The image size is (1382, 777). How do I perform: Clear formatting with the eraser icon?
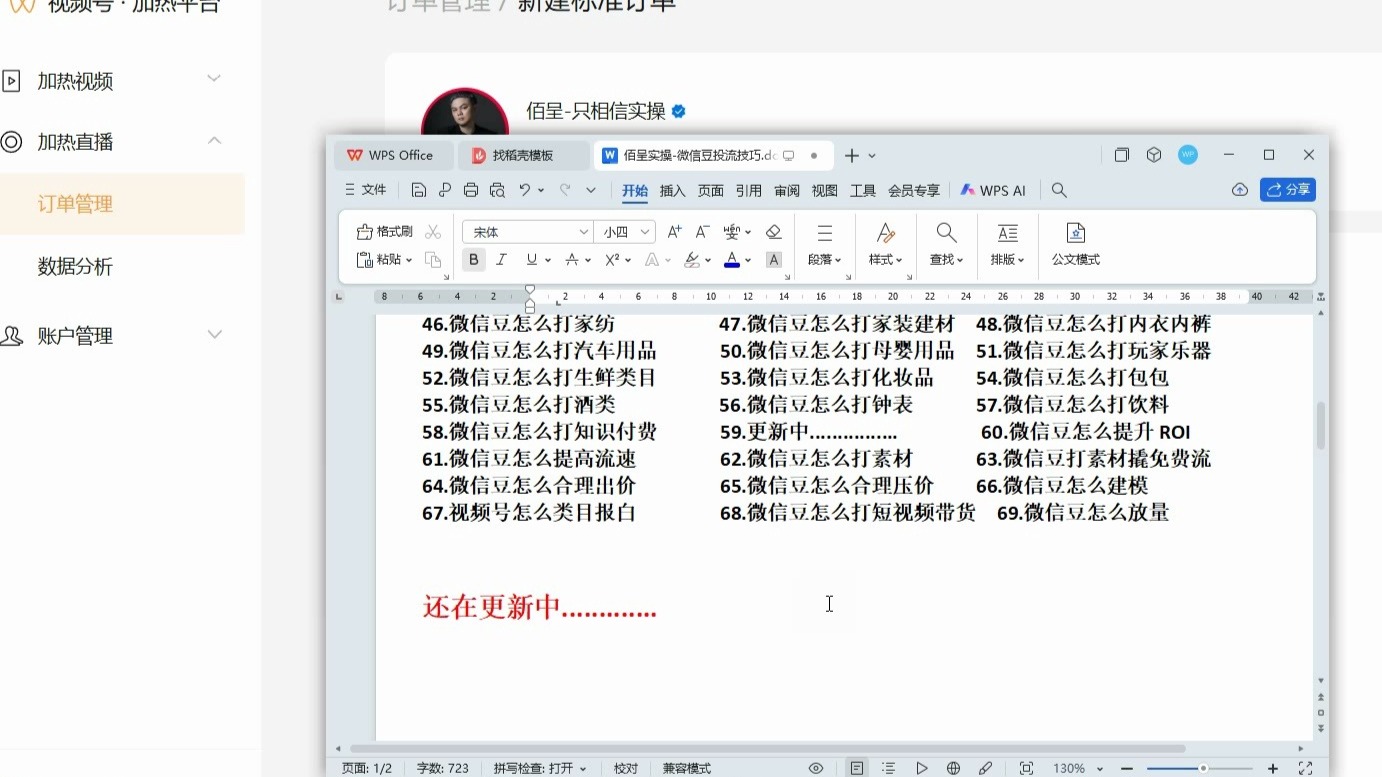[773, 232]
